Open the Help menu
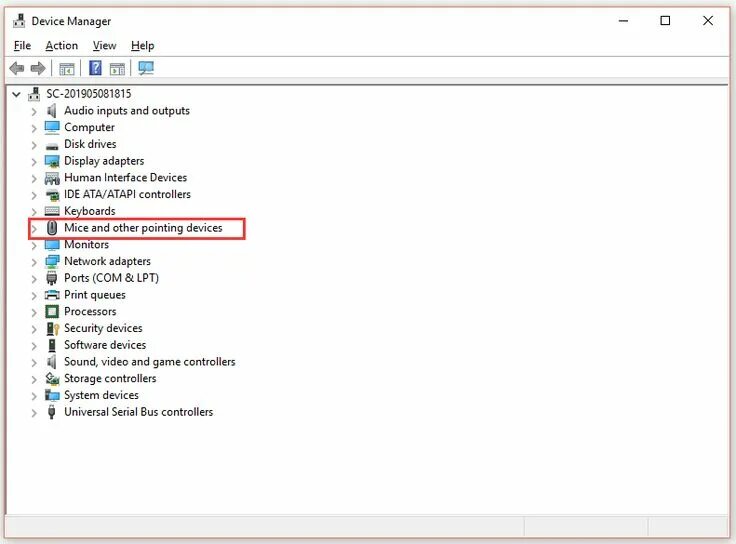The image size is (736, 544). click(x=142, y=46)
